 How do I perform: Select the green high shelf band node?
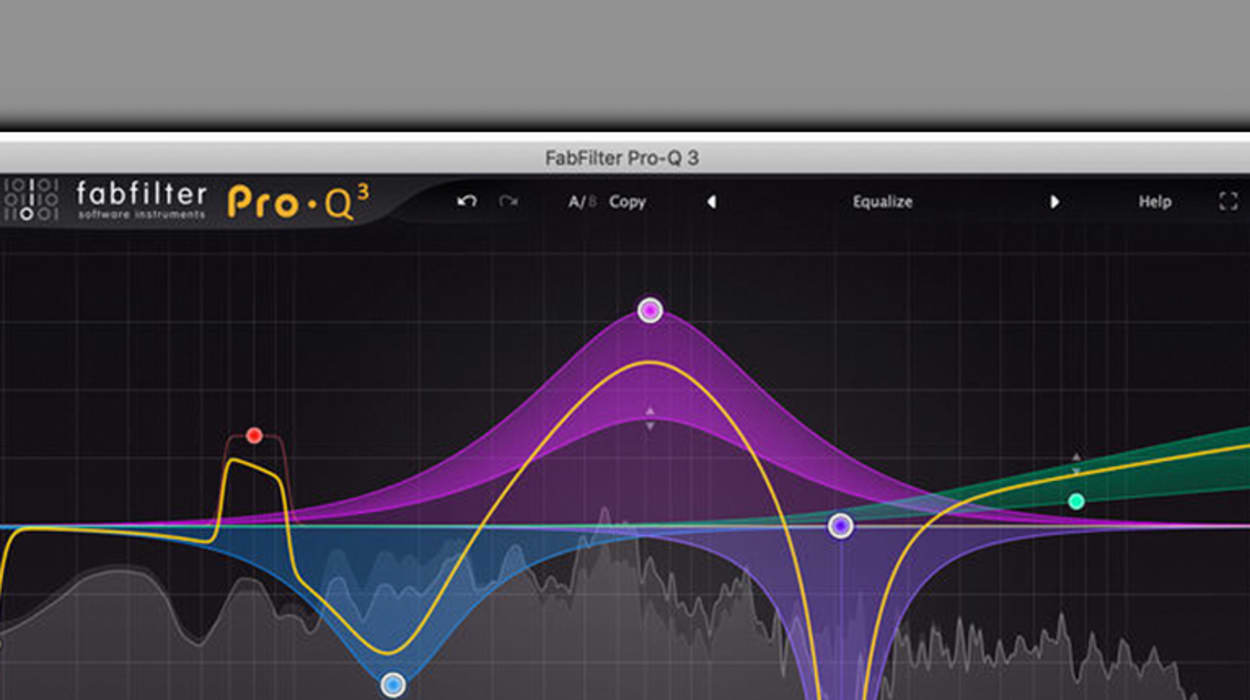[1076, 501]
